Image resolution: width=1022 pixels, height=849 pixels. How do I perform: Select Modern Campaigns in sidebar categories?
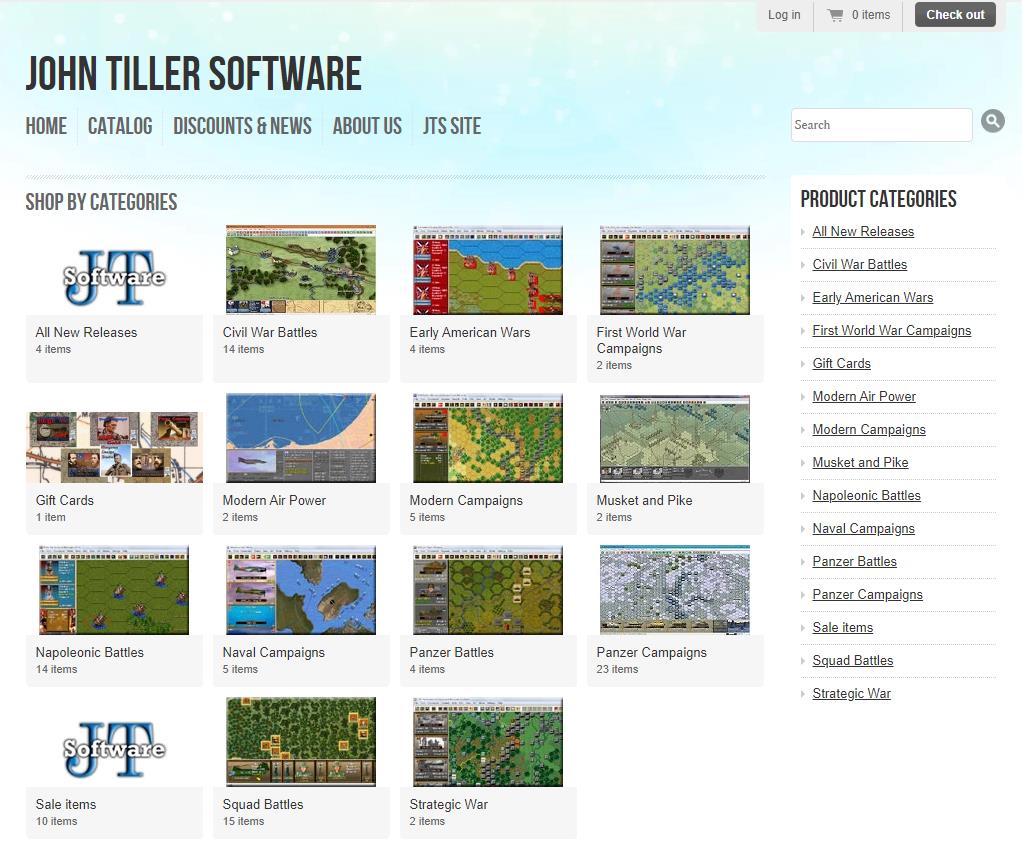869,429
